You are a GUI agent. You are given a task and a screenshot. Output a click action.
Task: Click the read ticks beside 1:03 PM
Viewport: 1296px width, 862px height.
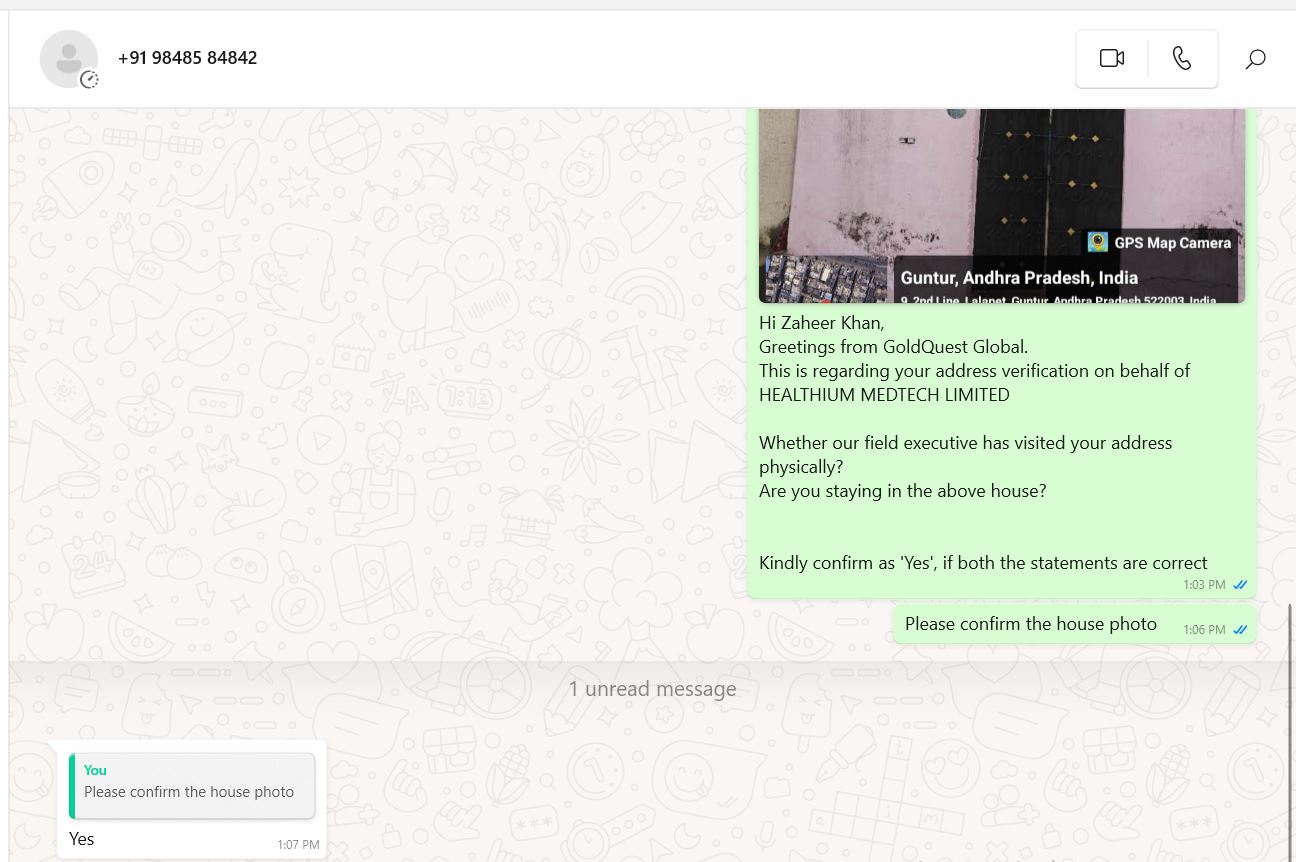[x=1240, y=585]
